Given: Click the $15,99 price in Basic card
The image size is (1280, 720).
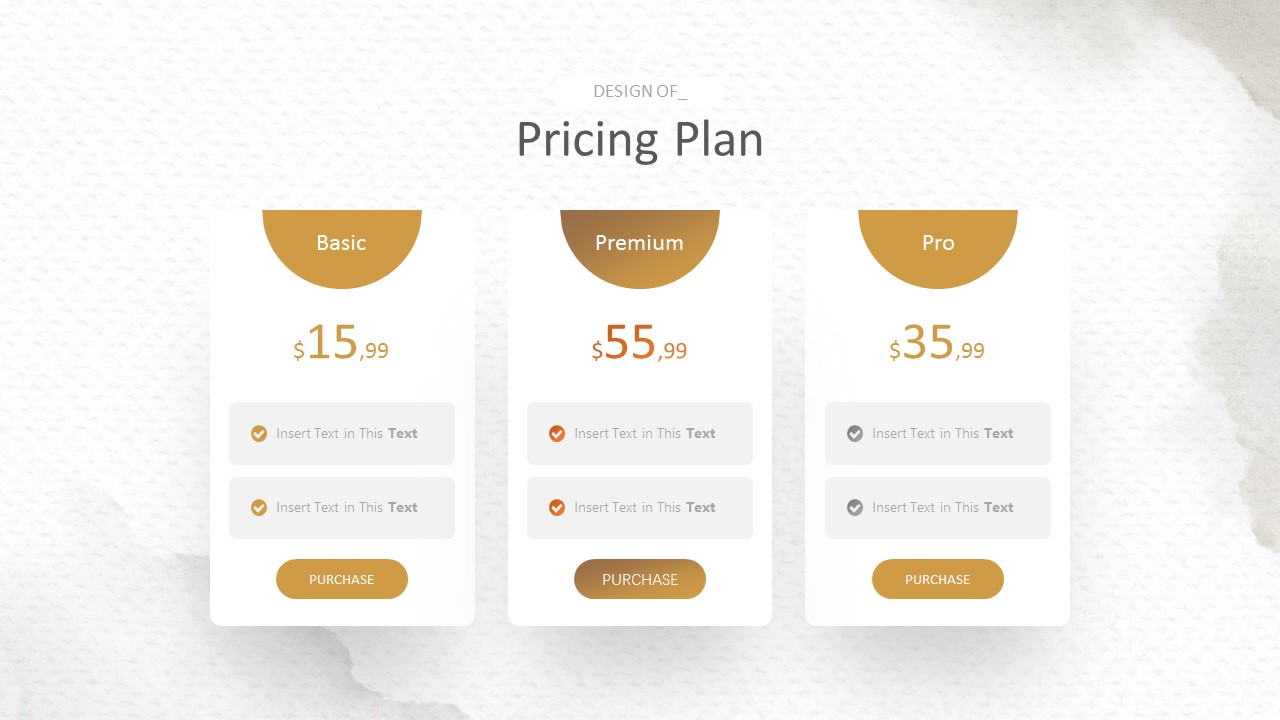Looking at the screenshot, I should (341, 344).
